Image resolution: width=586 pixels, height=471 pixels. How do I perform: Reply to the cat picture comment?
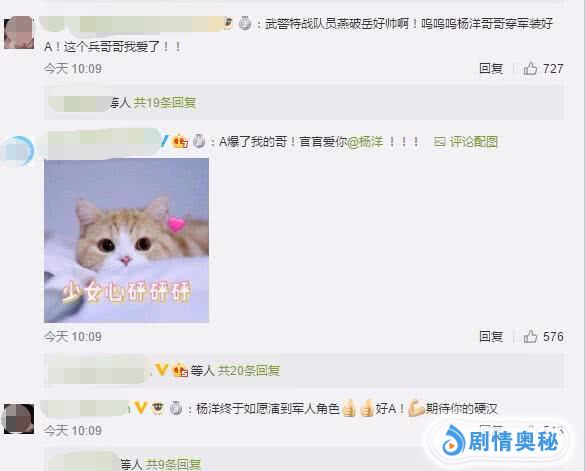pos(491,336)
